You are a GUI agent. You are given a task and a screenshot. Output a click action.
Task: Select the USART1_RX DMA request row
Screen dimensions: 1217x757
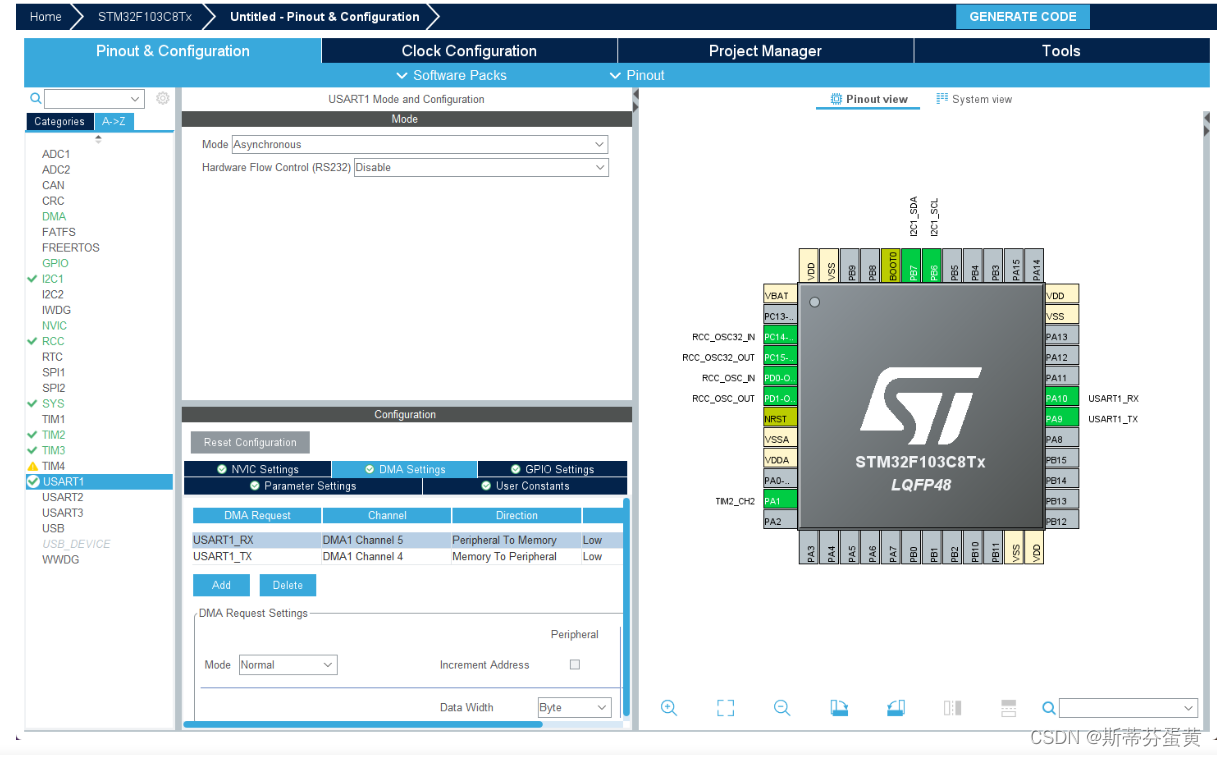pyautogui.click(x=407, y=540)
